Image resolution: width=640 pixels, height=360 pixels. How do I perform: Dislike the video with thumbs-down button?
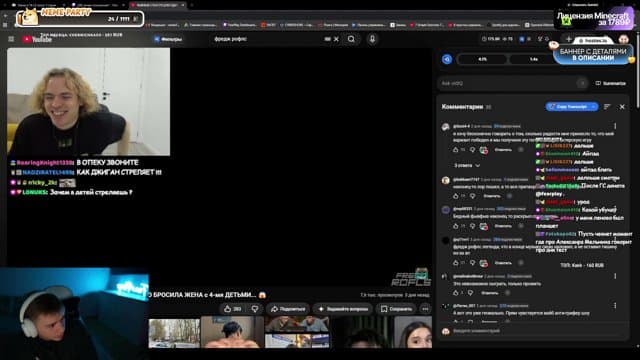[255, 309]
